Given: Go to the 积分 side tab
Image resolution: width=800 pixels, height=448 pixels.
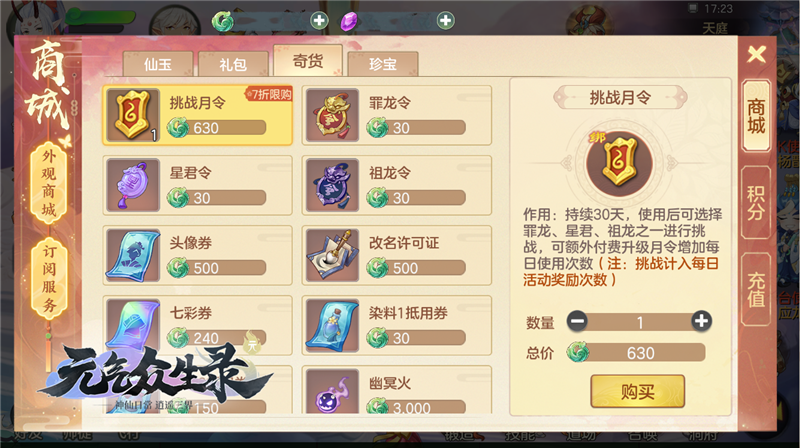Looking at the screenshot, I should [x=756, y=203].
